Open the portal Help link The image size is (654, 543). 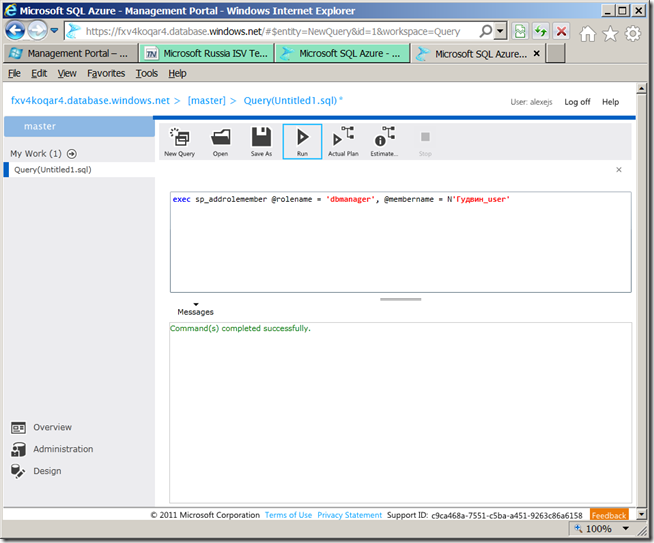tap(610, 102)
